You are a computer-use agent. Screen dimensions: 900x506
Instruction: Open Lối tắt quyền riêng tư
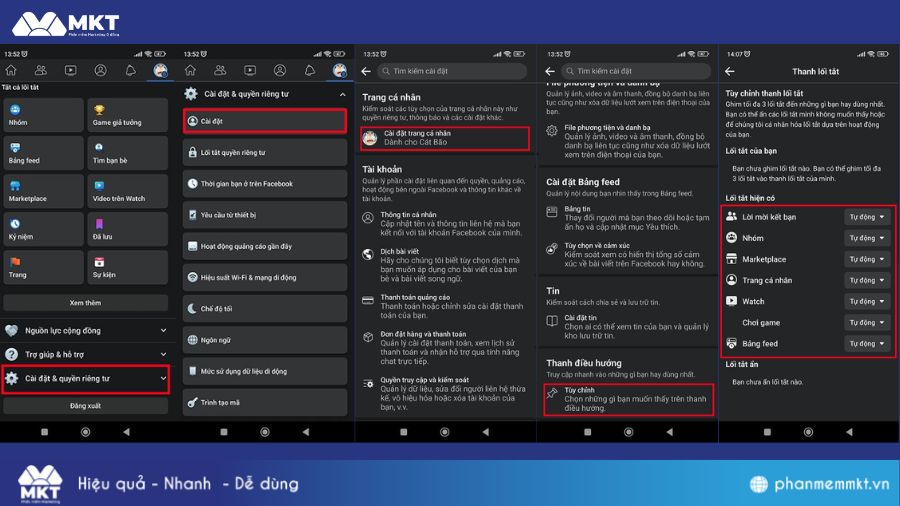pyautogui.click(x=265, y=153)
